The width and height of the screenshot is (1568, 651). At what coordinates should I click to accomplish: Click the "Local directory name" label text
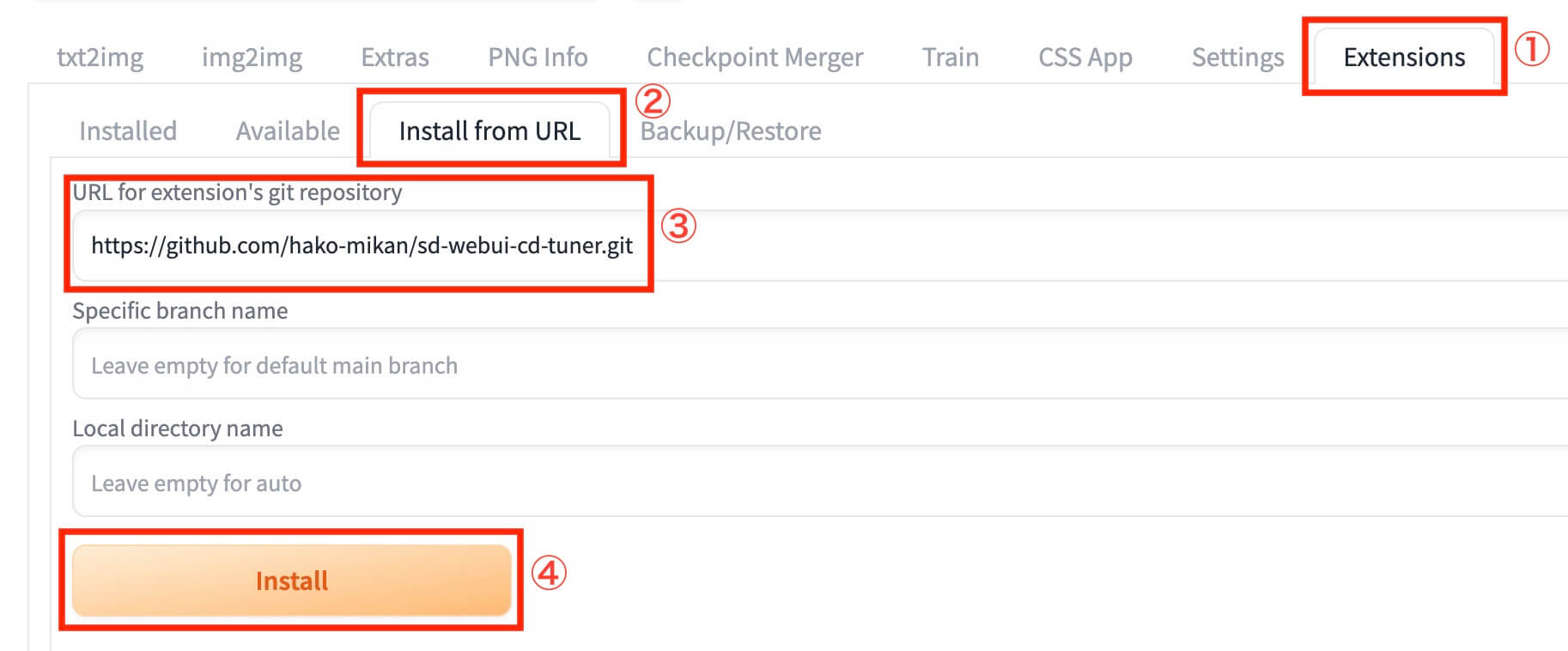pos(178,429)
